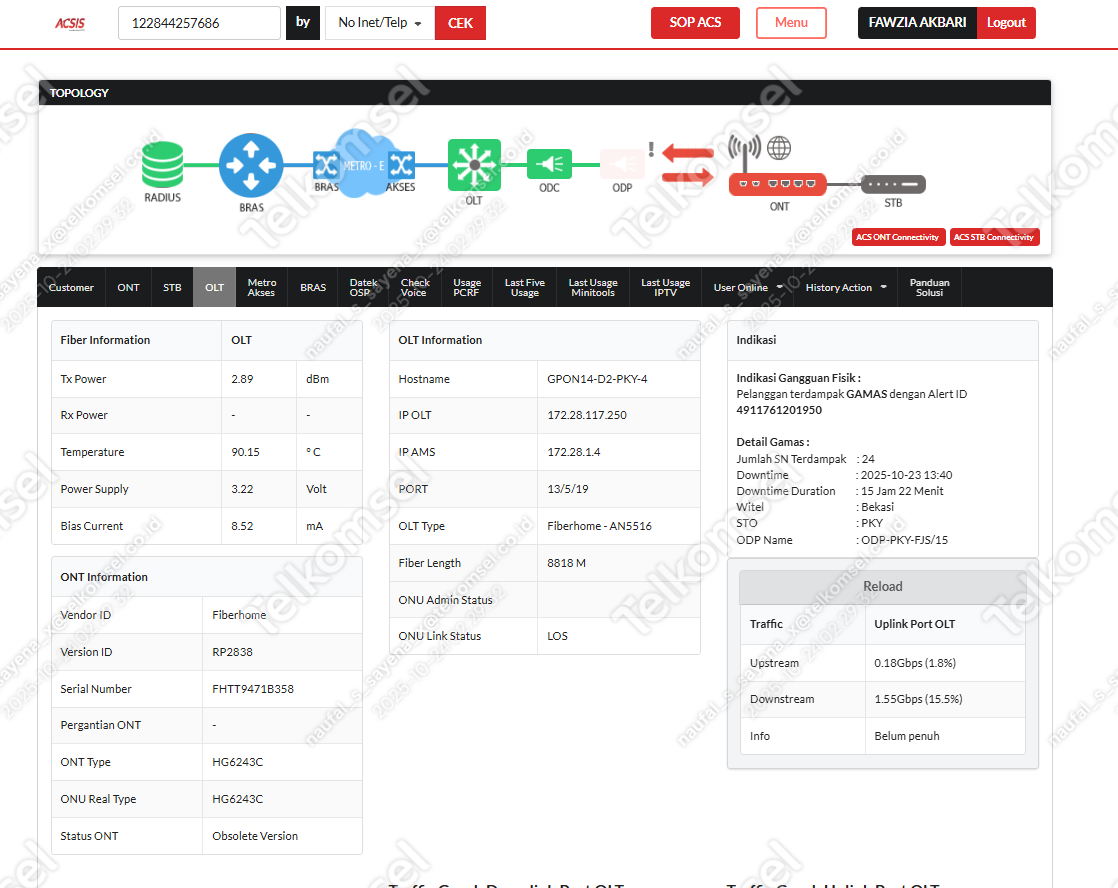Click the AKSES switch icon
1118x888 pixels.
click(401, 165)
